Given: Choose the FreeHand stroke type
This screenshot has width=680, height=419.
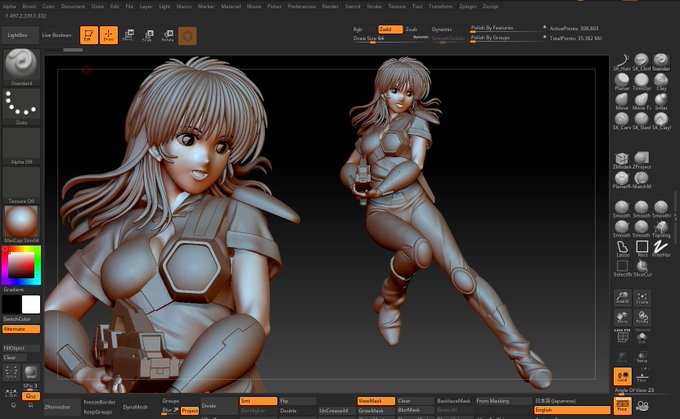Looking at the screenshot, I should point(661,249).
